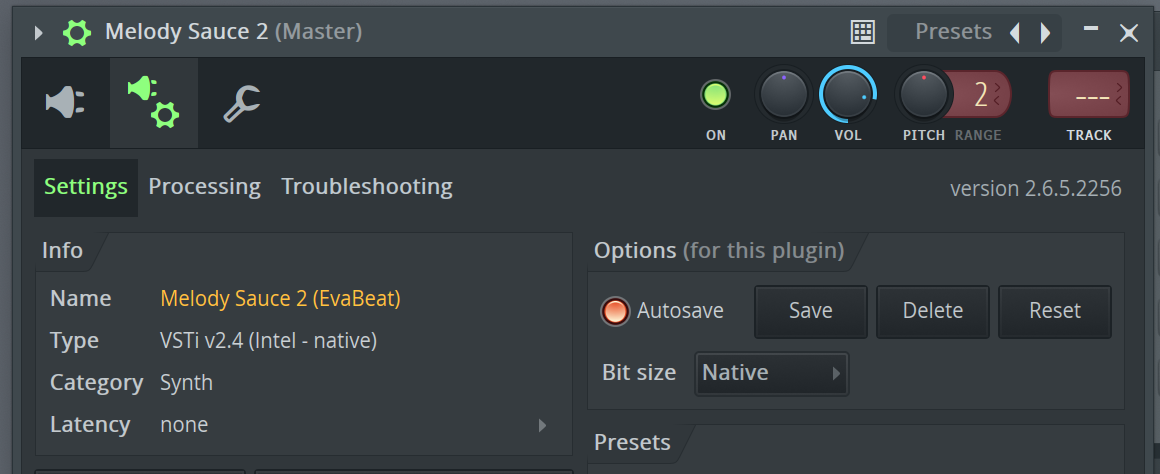Open the Presets dropdown in title bar

pyautogui.click(x=953, y=32)
